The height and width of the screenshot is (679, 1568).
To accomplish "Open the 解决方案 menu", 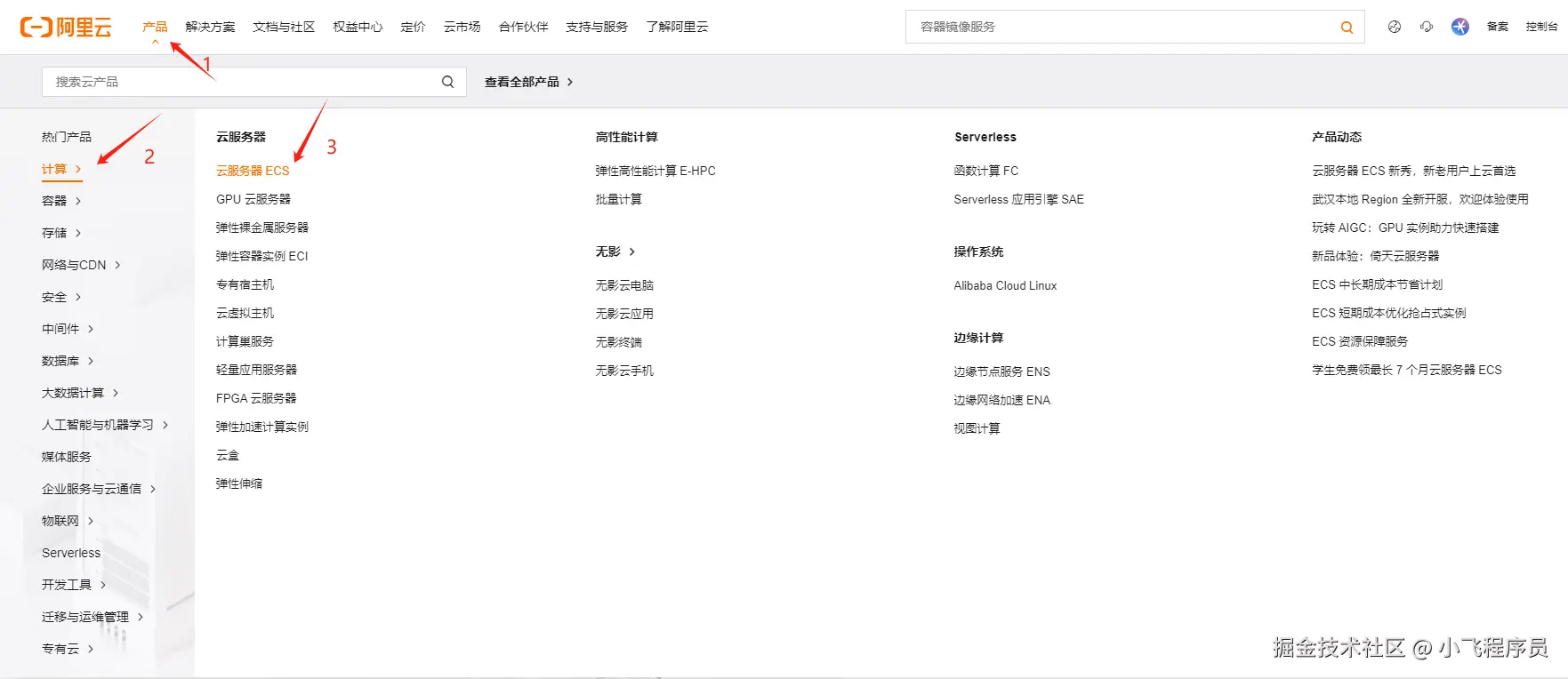I will pyautogui.click(x=210, y=27).
